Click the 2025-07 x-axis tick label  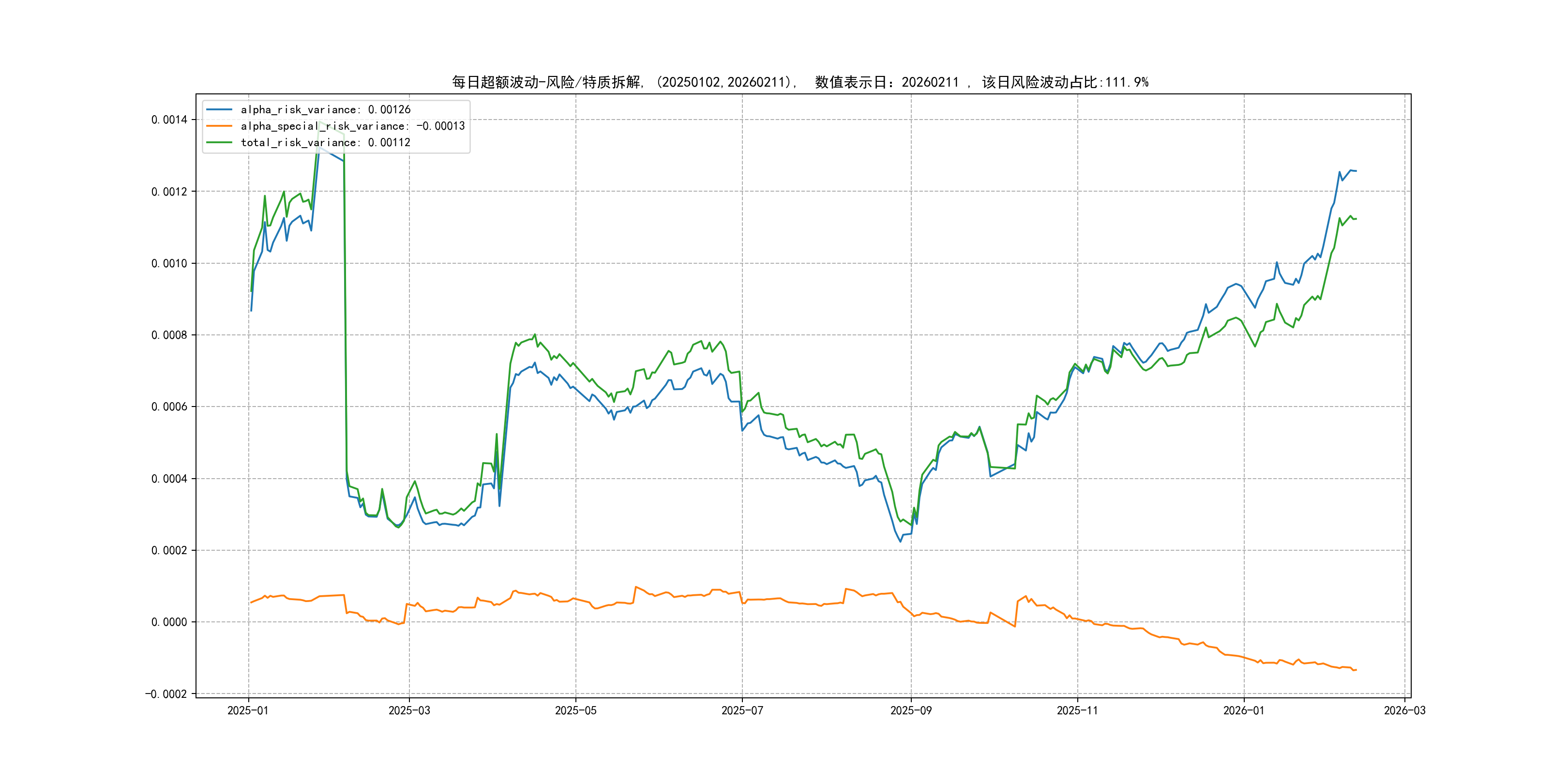coord(742,710)
